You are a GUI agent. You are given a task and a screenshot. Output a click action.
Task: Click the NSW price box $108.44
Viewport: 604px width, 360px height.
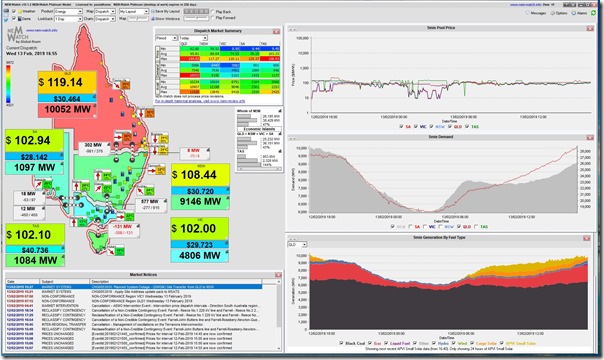(x=200, y=175)
